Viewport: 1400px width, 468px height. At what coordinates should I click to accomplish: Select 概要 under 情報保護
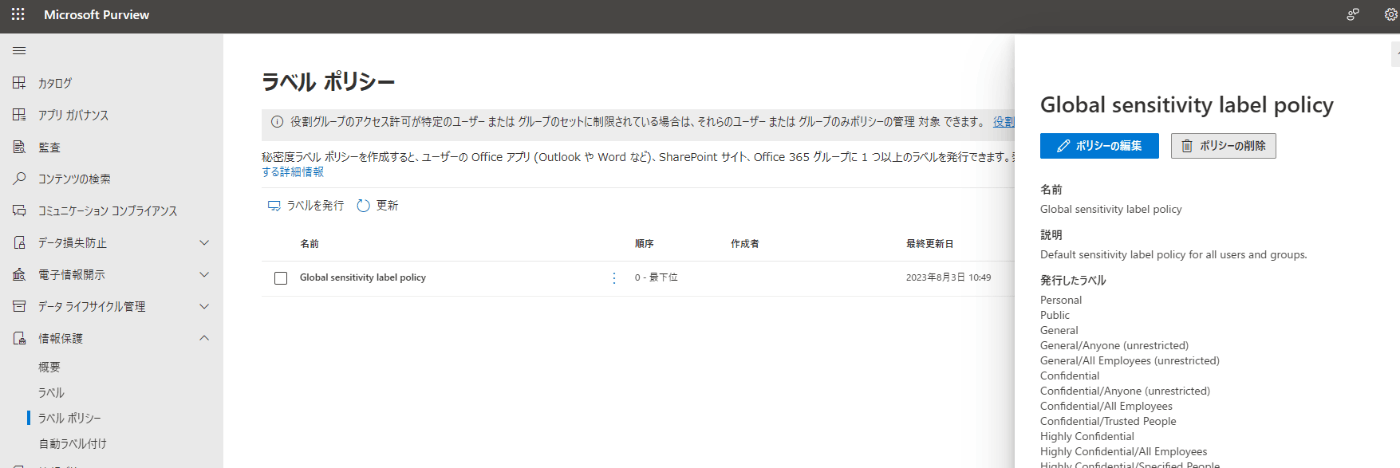(x=49, y=367)
